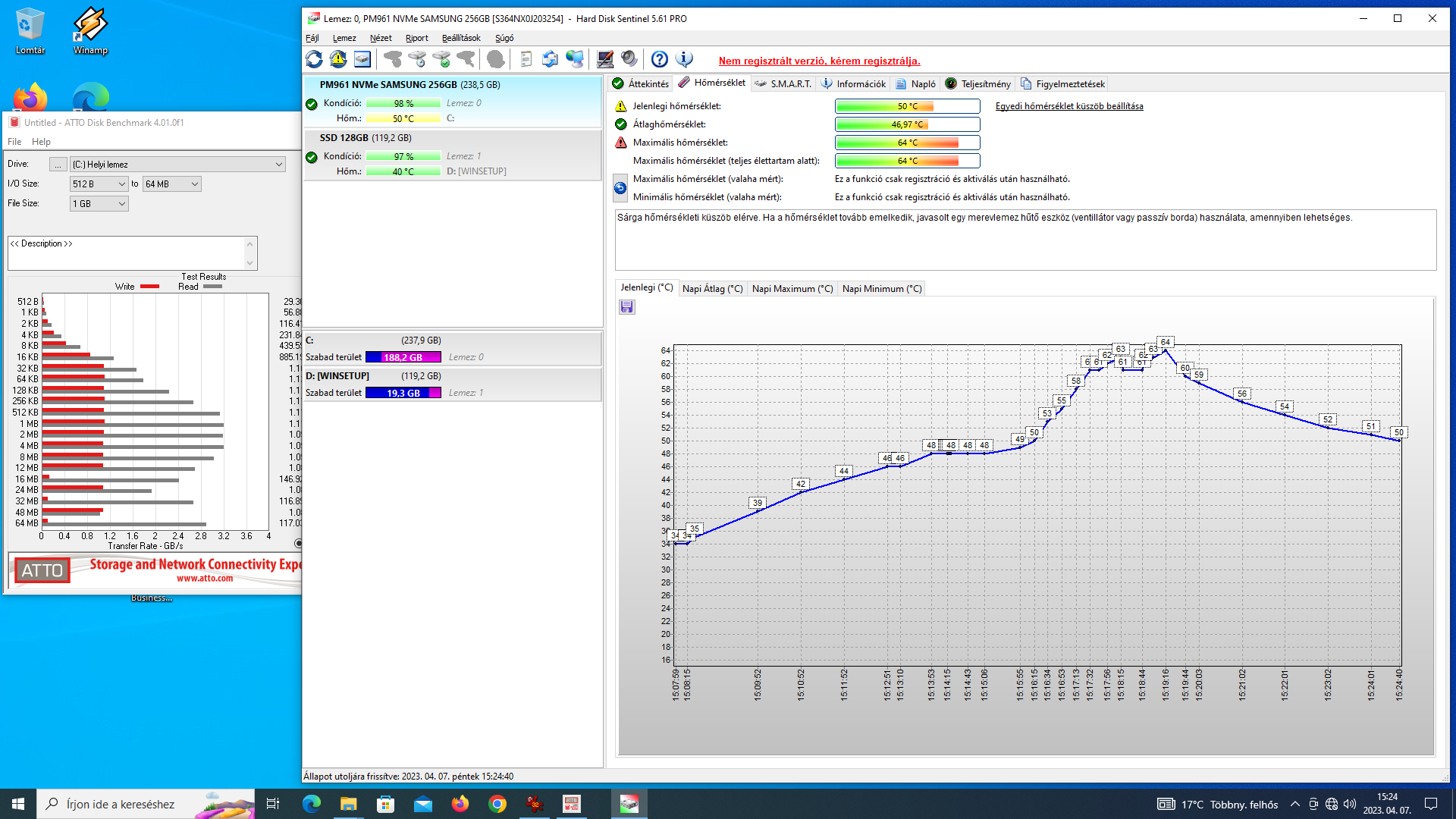Viewport: 1456px width, 819px height.
Task: Click the blue question mark help icon
Action: click(660, 59)
